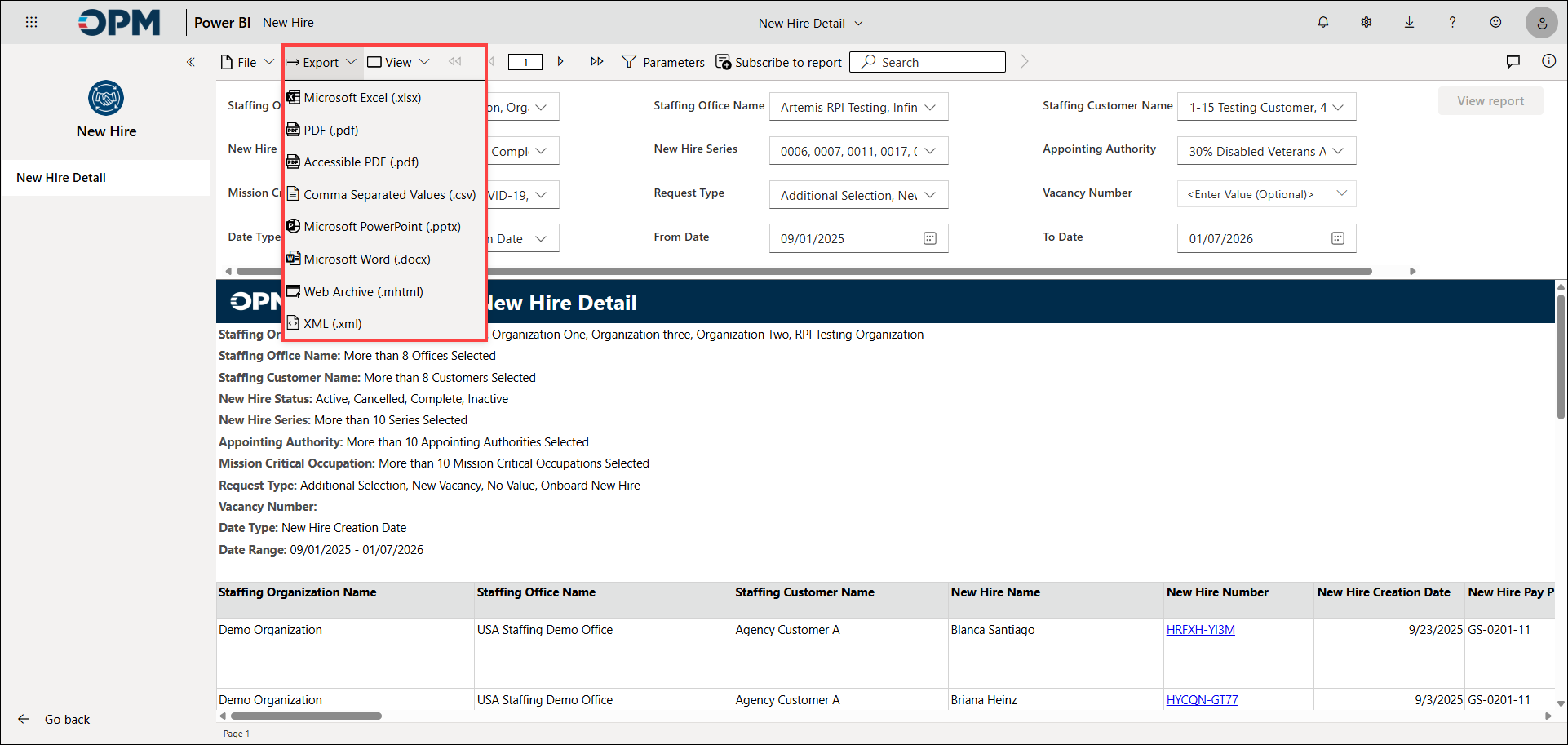Open the File menu
The height and width of the screenshot is (745, 1568).
[x=247, y=62]
